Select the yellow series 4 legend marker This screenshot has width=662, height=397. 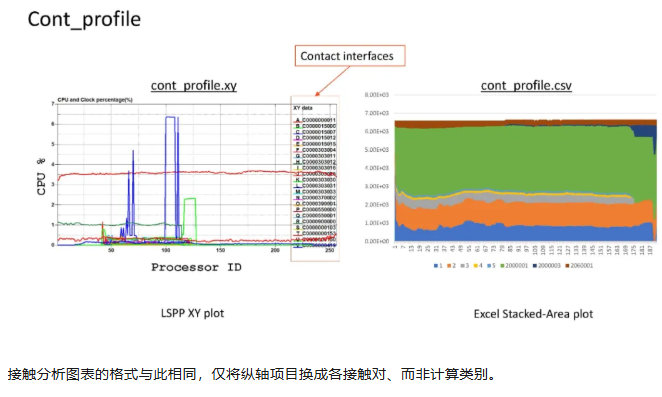pyautogui.click(x=475, y=266)
